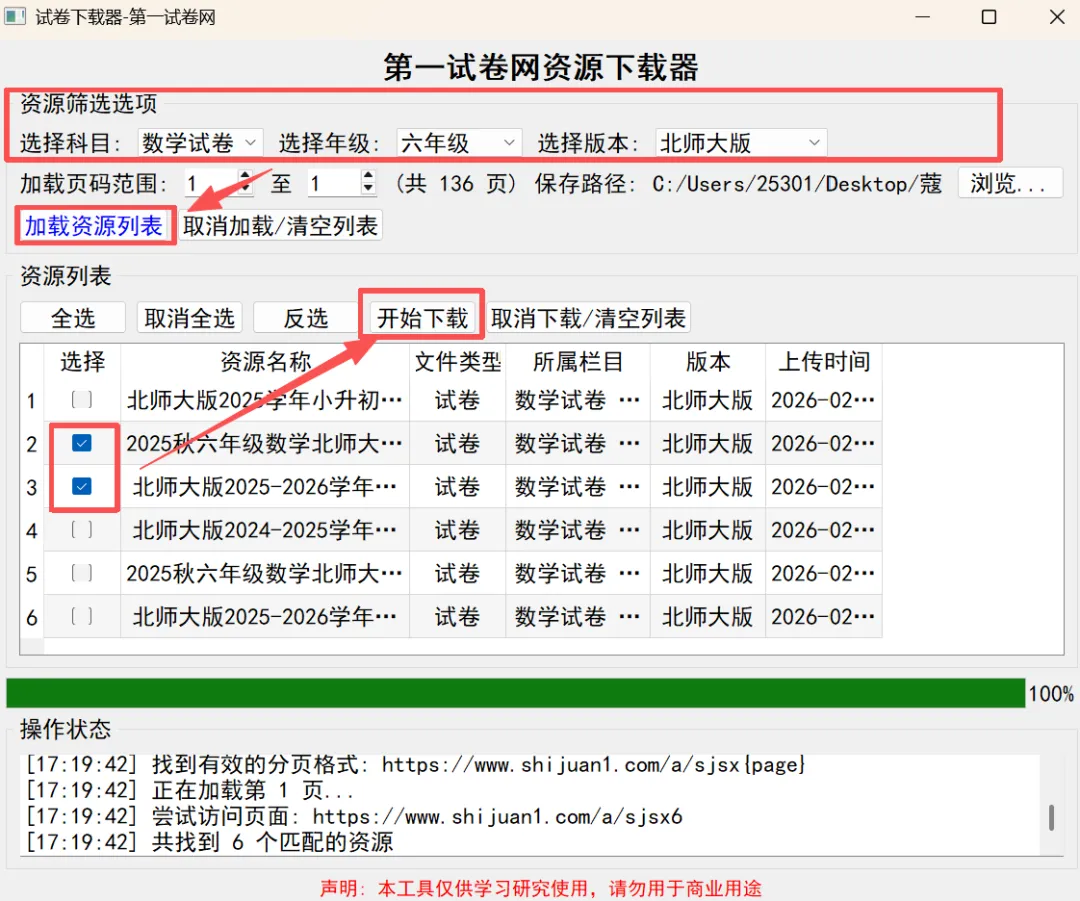Viewport: 1080px width, 901px height.
Task: Click the 版本 column header
Action: coord(707,362)
